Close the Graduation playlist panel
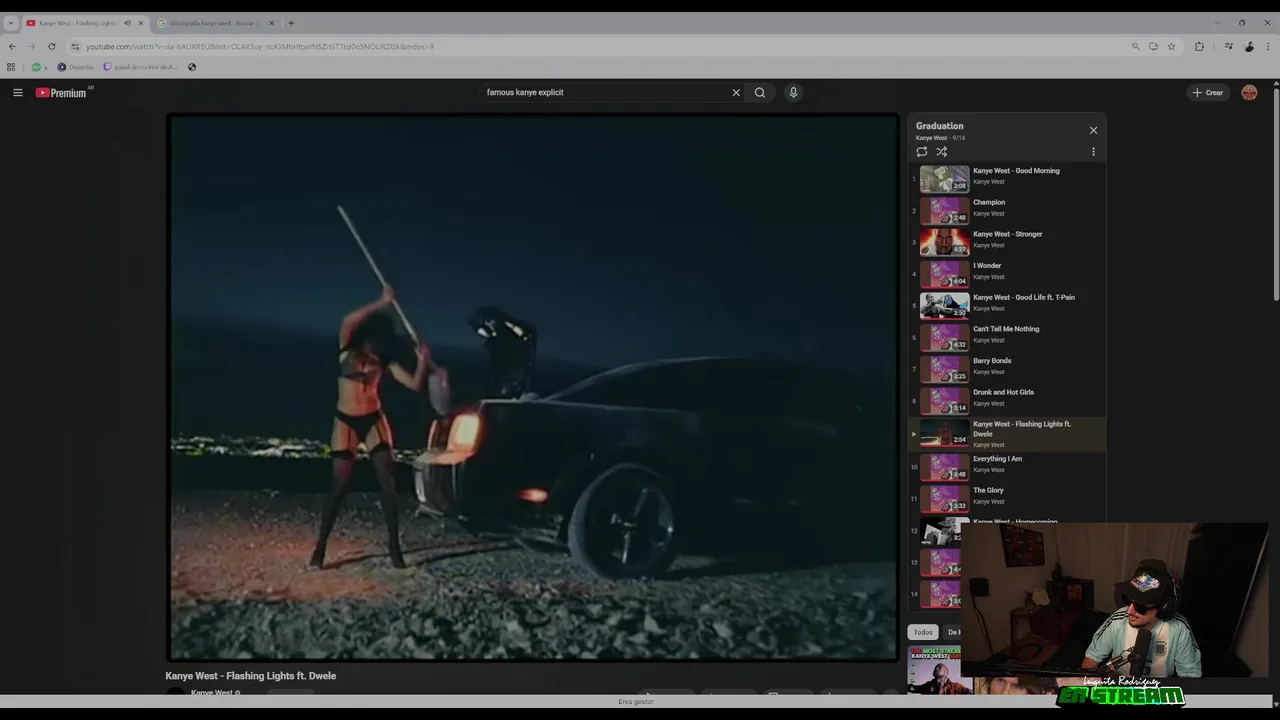This screenshot has height=720, width=1280. point(1093,130)
